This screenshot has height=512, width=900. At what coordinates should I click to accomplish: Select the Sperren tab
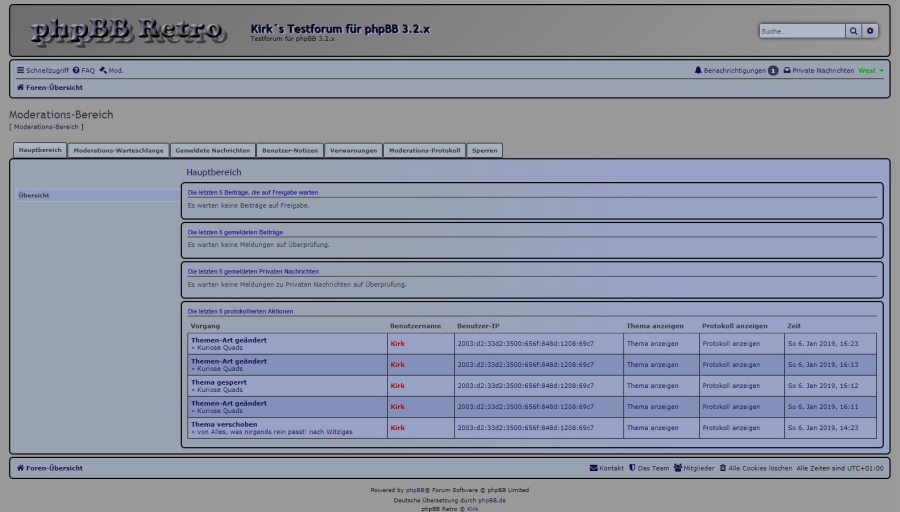pyautogui.click(x=484, y=150)
